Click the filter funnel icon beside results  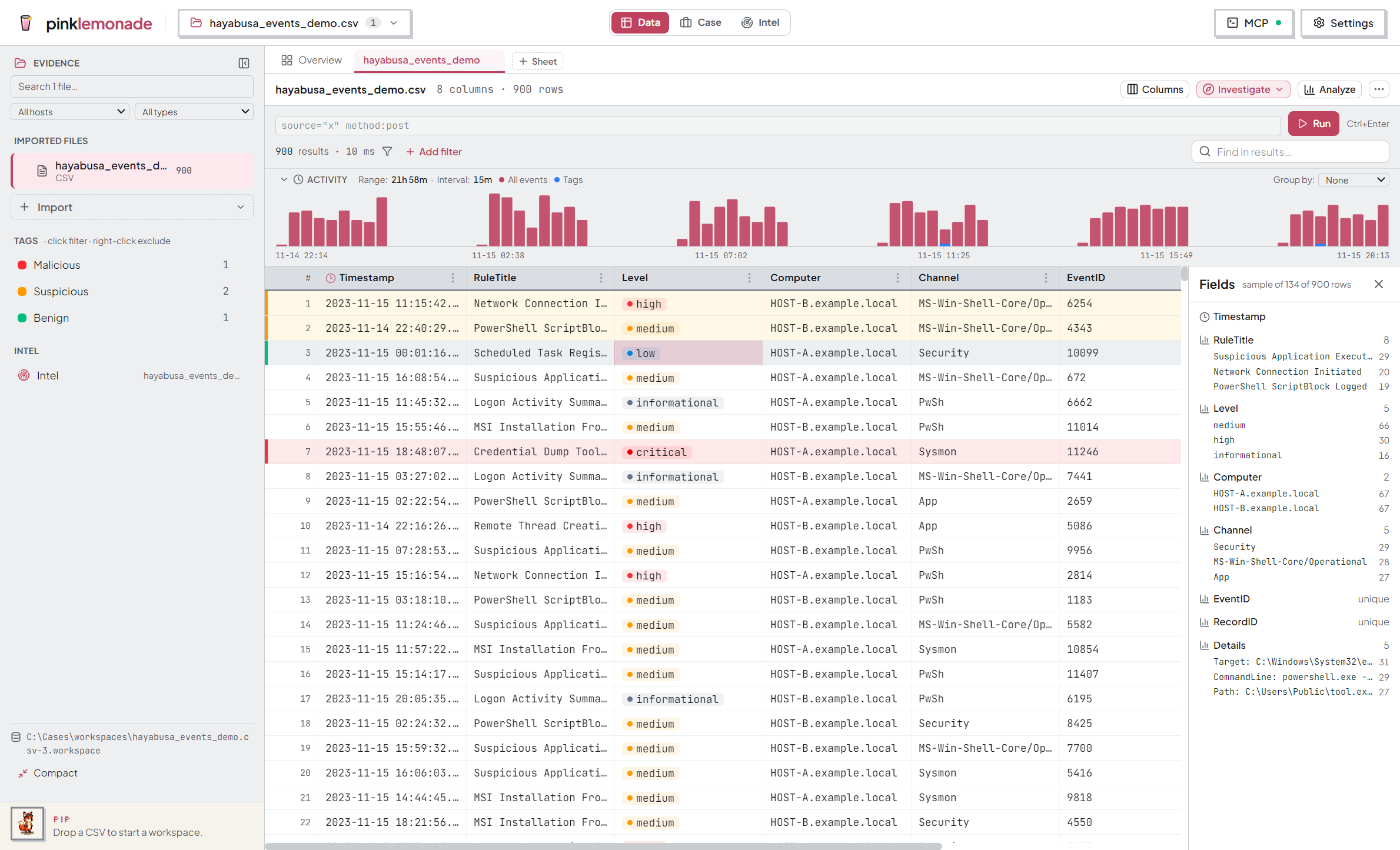(x=387, y=151)
